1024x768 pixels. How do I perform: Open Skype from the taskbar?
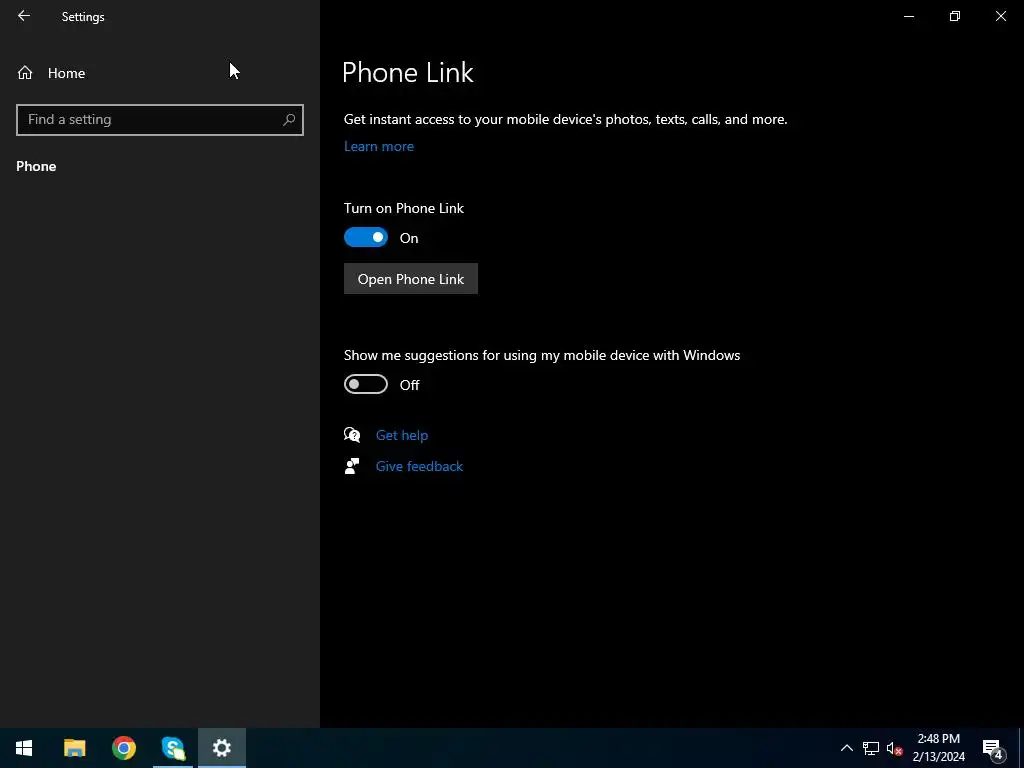click(173, 748)
